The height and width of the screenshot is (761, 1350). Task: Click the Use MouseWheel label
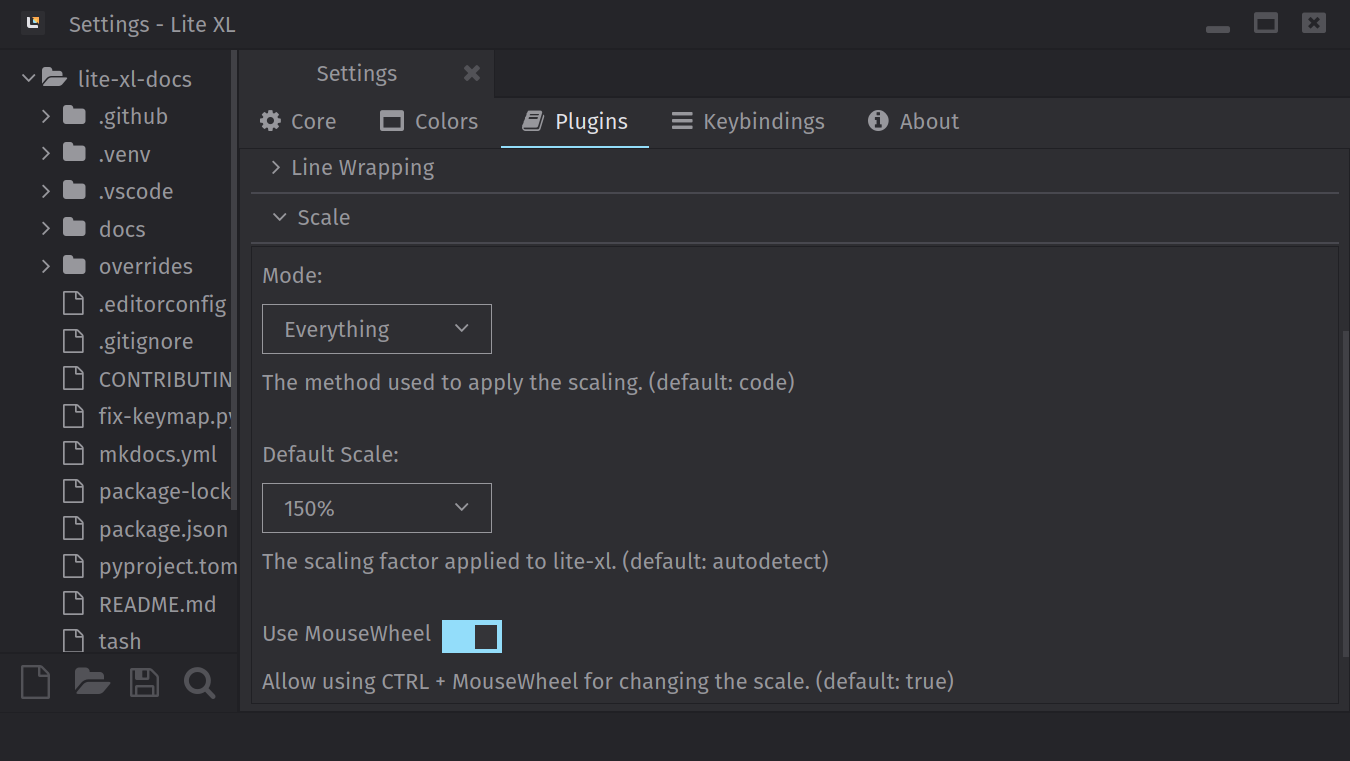346,634
